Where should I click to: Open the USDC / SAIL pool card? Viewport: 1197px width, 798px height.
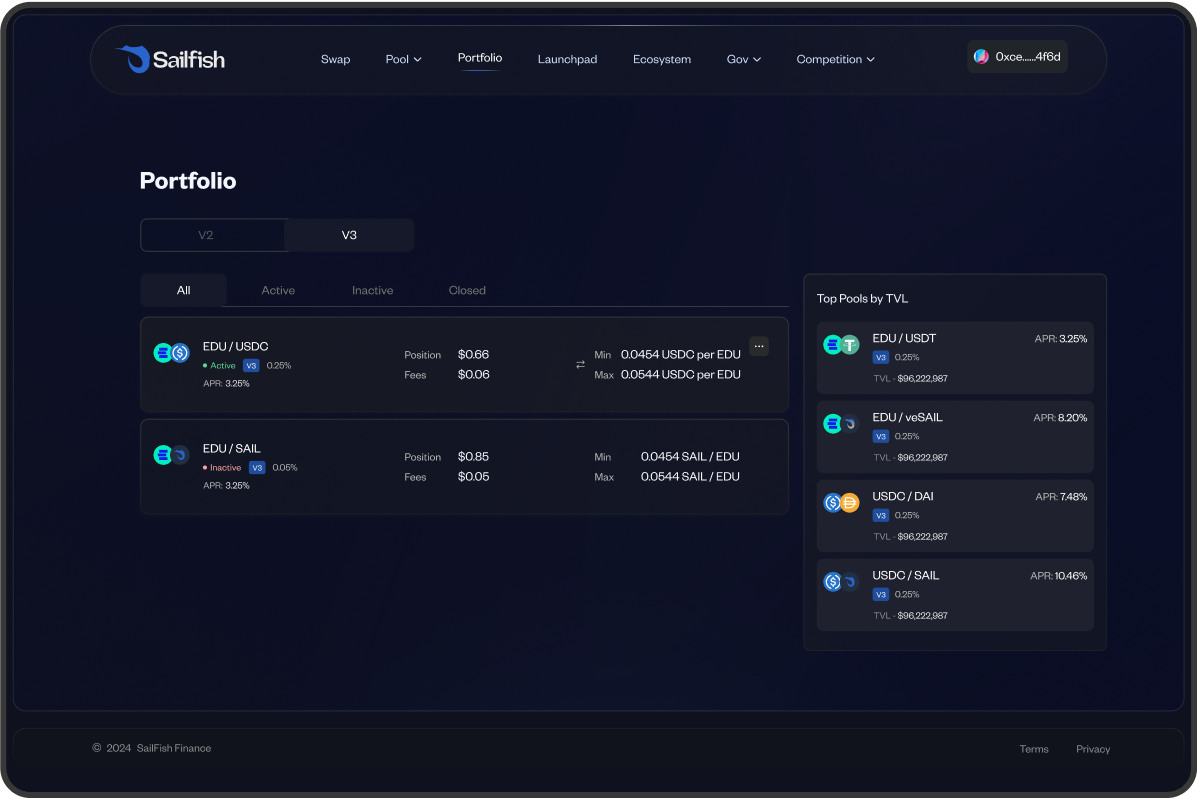pos(954,595)
